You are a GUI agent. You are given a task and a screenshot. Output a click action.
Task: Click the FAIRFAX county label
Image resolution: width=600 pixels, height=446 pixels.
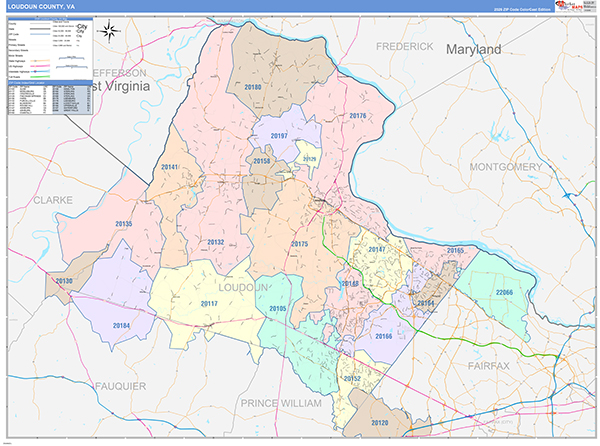[489, 366]
